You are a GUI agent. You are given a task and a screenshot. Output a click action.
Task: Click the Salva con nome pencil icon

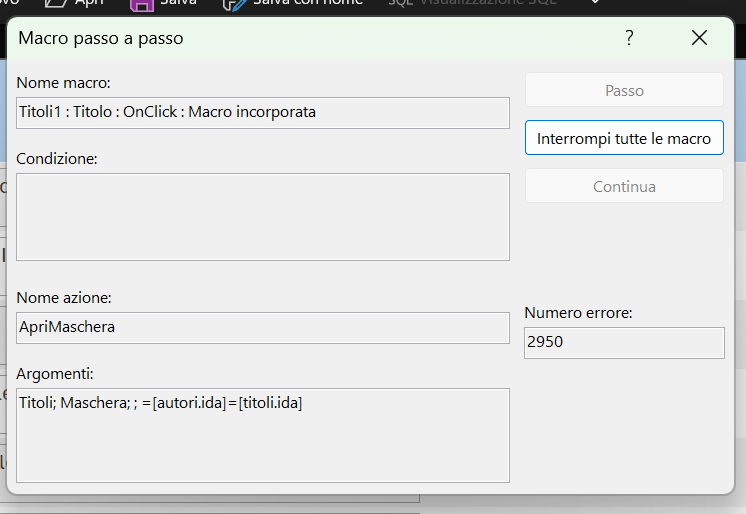click(x=235, y=5)
